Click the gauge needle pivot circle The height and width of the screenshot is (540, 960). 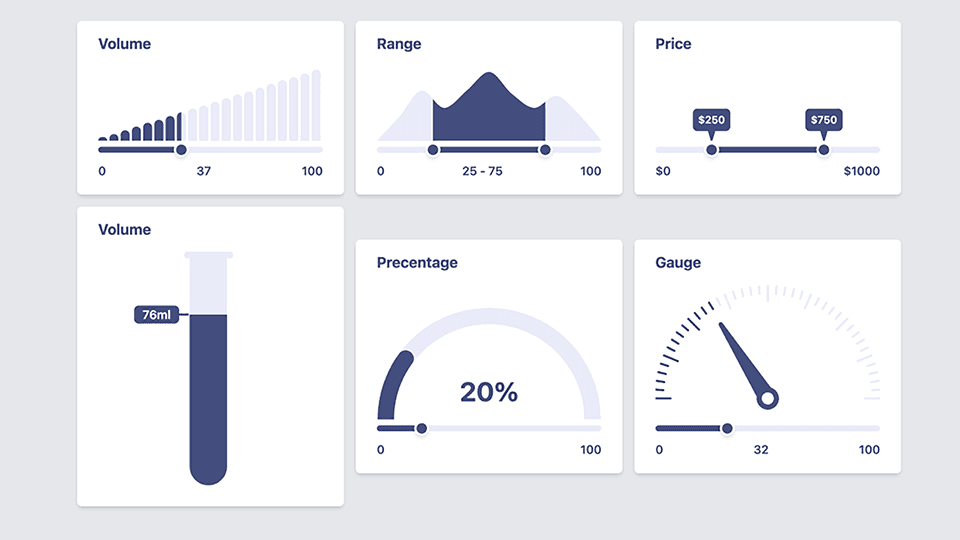coord(768,399)
